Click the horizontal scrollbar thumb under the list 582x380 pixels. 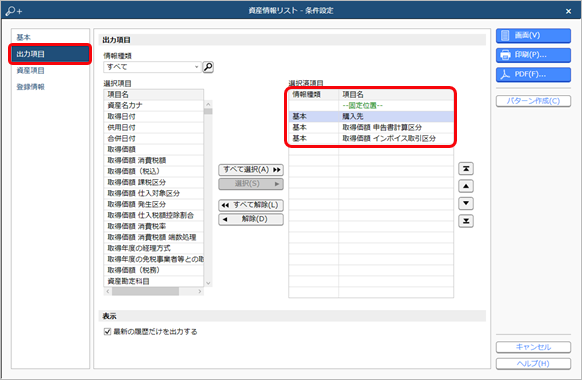[146, 292]
